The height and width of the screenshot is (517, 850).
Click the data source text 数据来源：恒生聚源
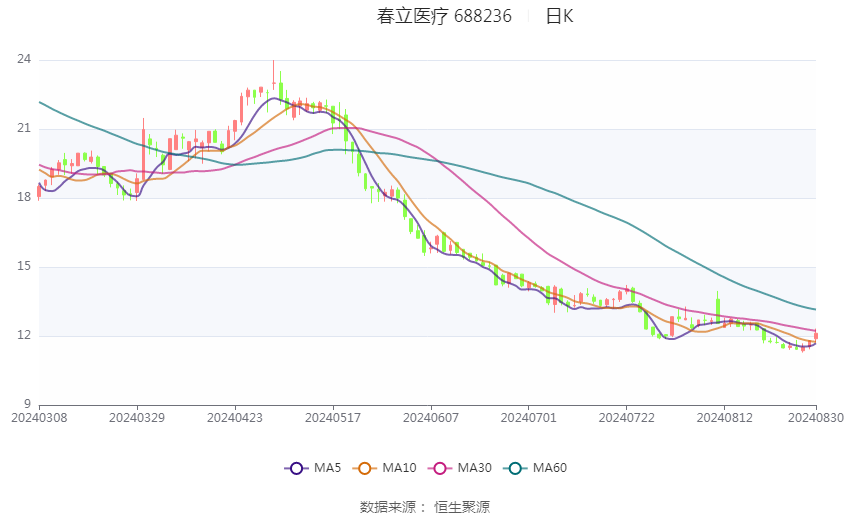coord(425,507)
